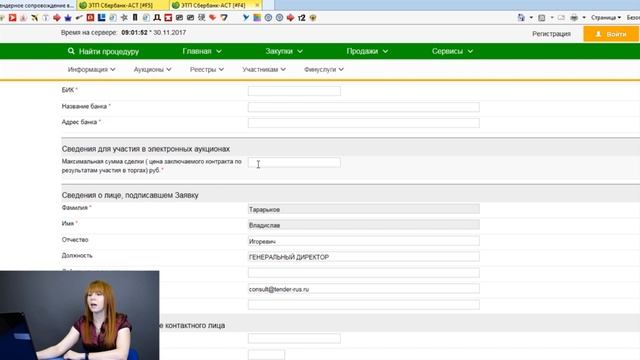Expand the Аукционы submenu
Screen dimensions: 640x360
152,69
